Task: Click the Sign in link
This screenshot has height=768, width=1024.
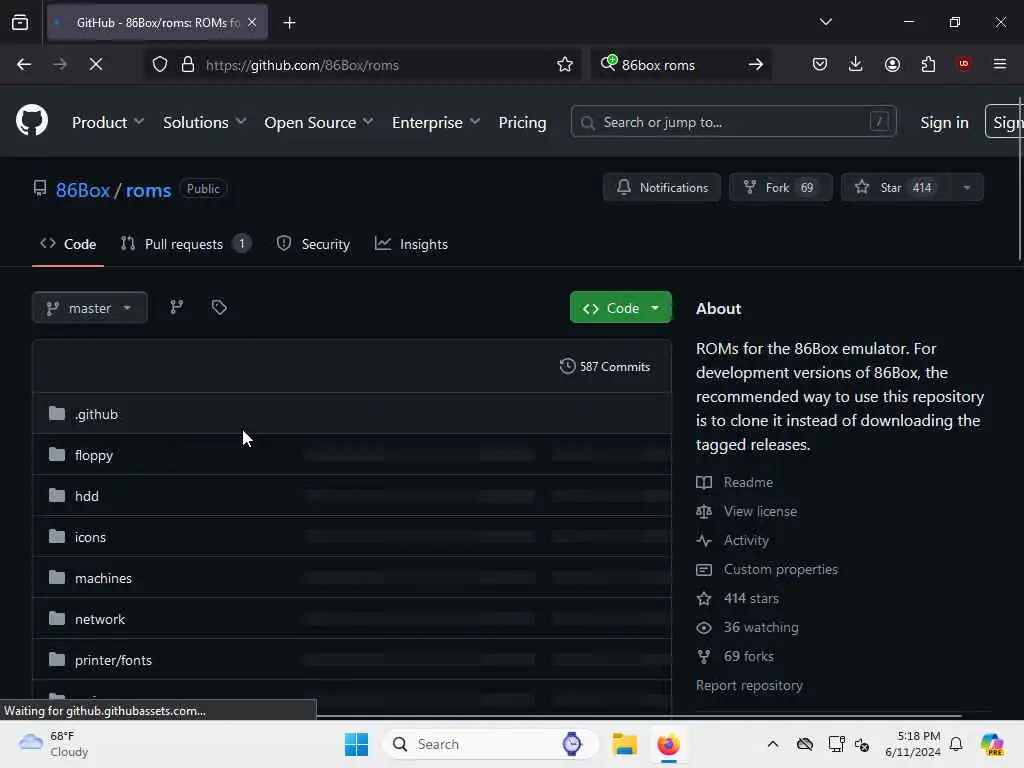Action: point(944,122)
